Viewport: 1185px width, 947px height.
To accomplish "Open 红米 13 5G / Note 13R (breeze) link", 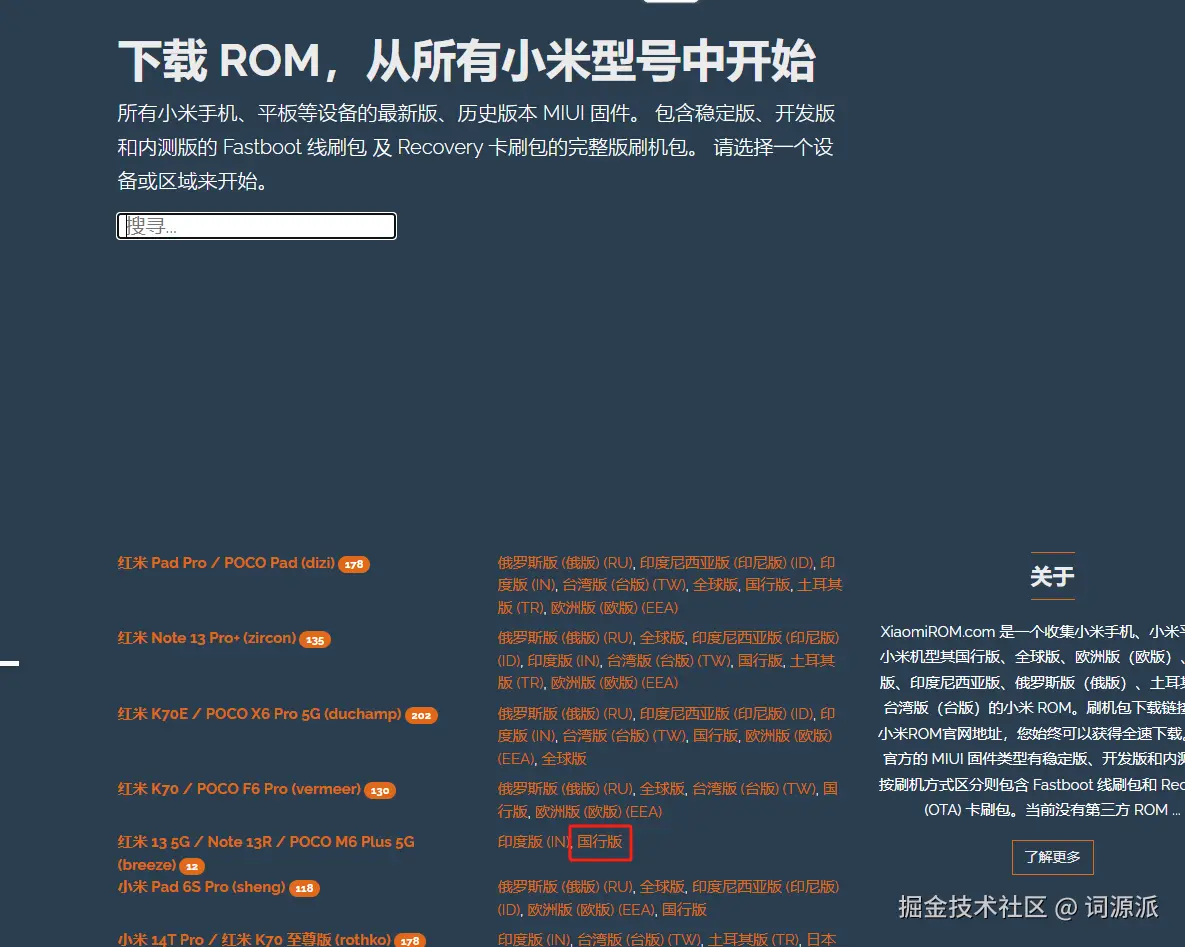I will 265,853.
